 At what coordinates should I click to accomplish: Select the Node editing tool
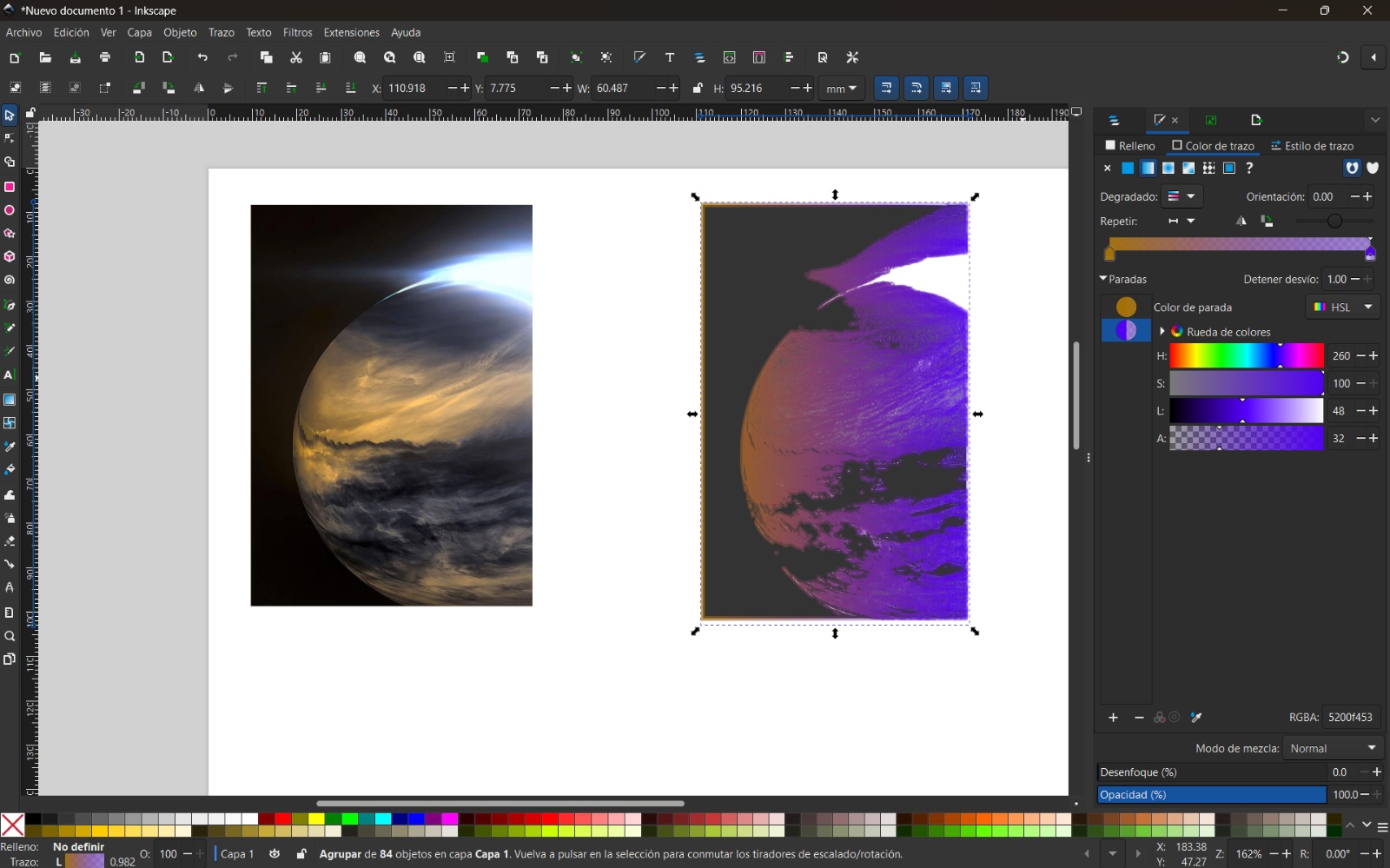pyautogui.click(x=10, y=138)
